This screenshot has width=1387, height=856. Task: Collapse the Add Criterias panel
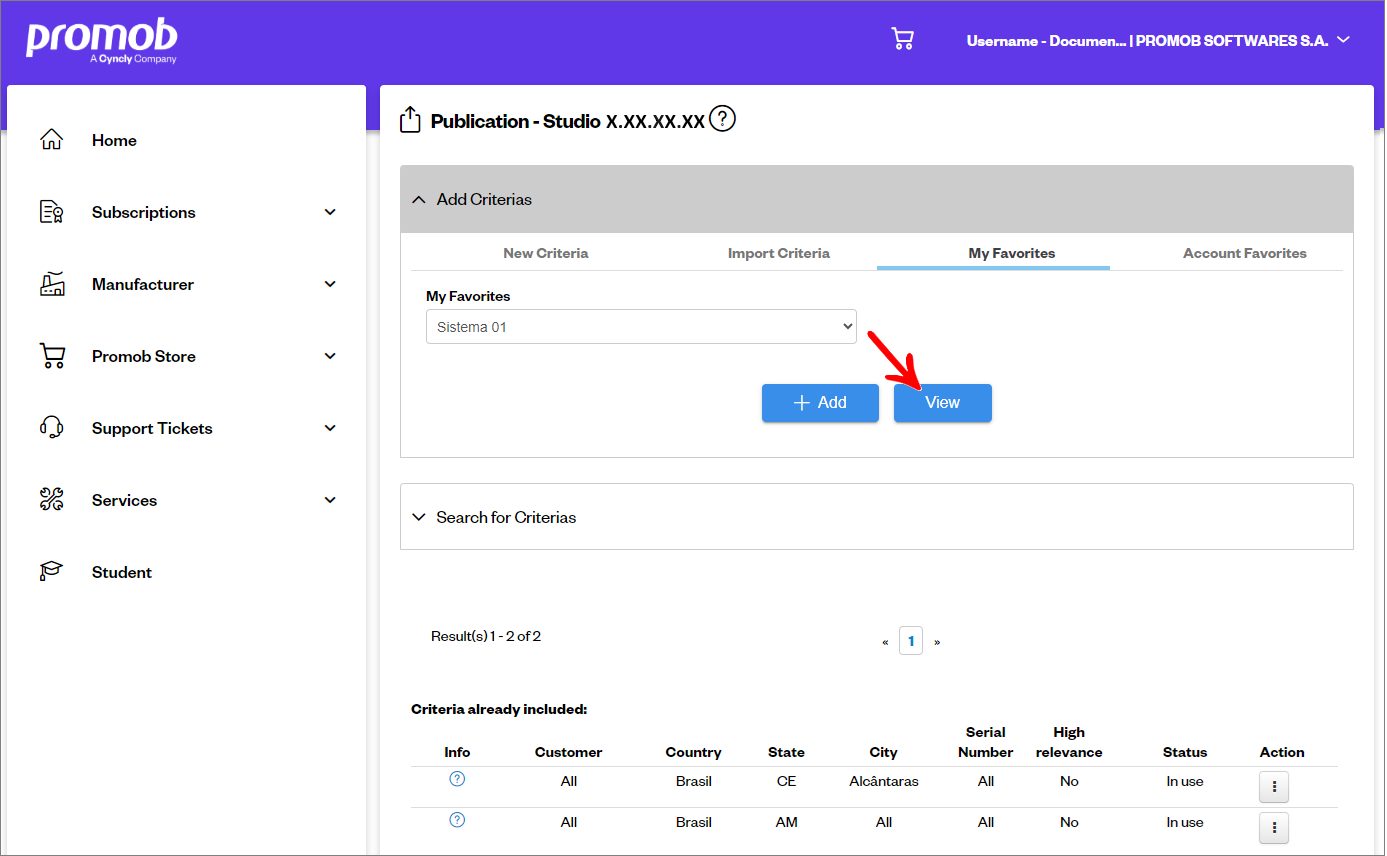[x=876, y=199]
